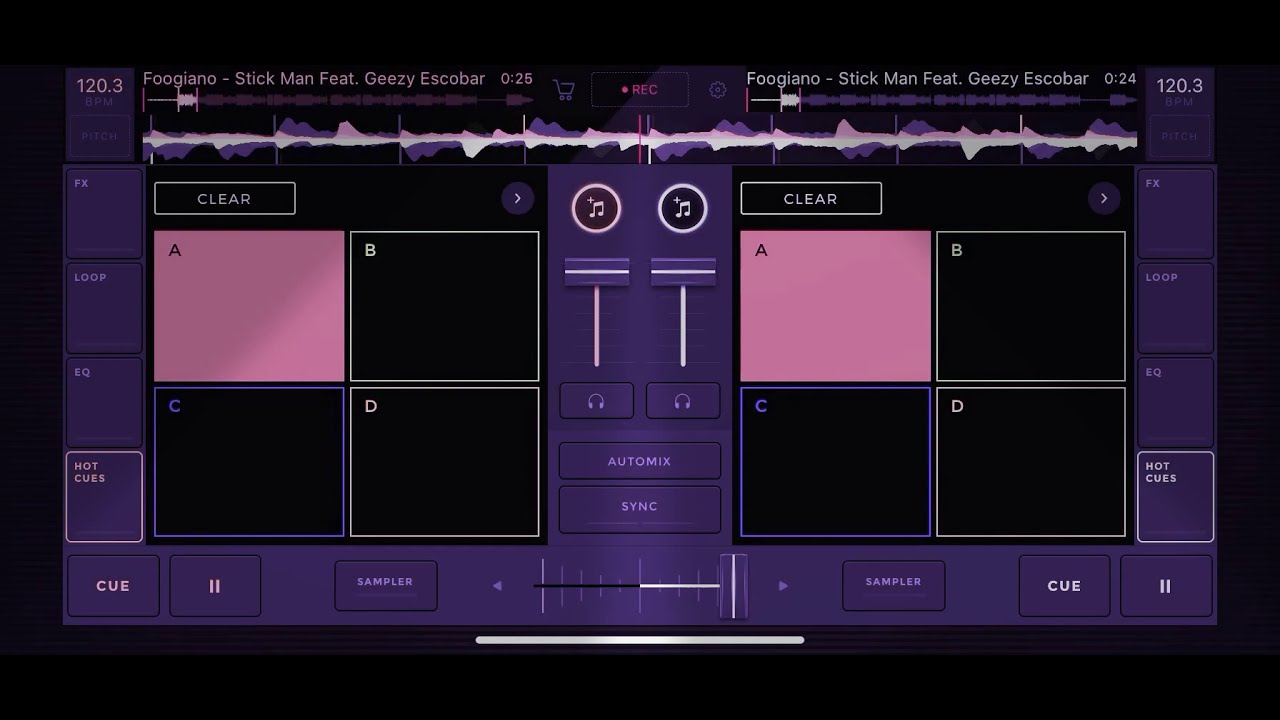
Task: Open settings gear icon
Action: click(x=717, y=90)
